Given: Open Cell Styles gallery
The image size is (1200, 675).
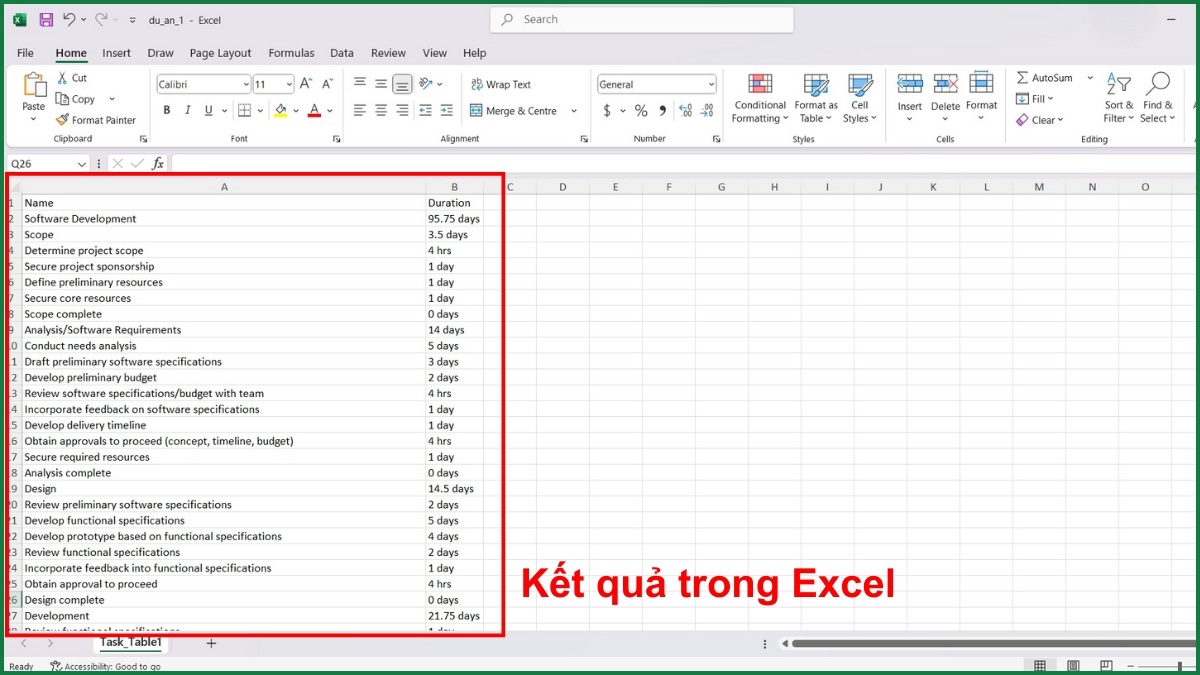Looking at the screenshot, I should (x=860, y=98).
